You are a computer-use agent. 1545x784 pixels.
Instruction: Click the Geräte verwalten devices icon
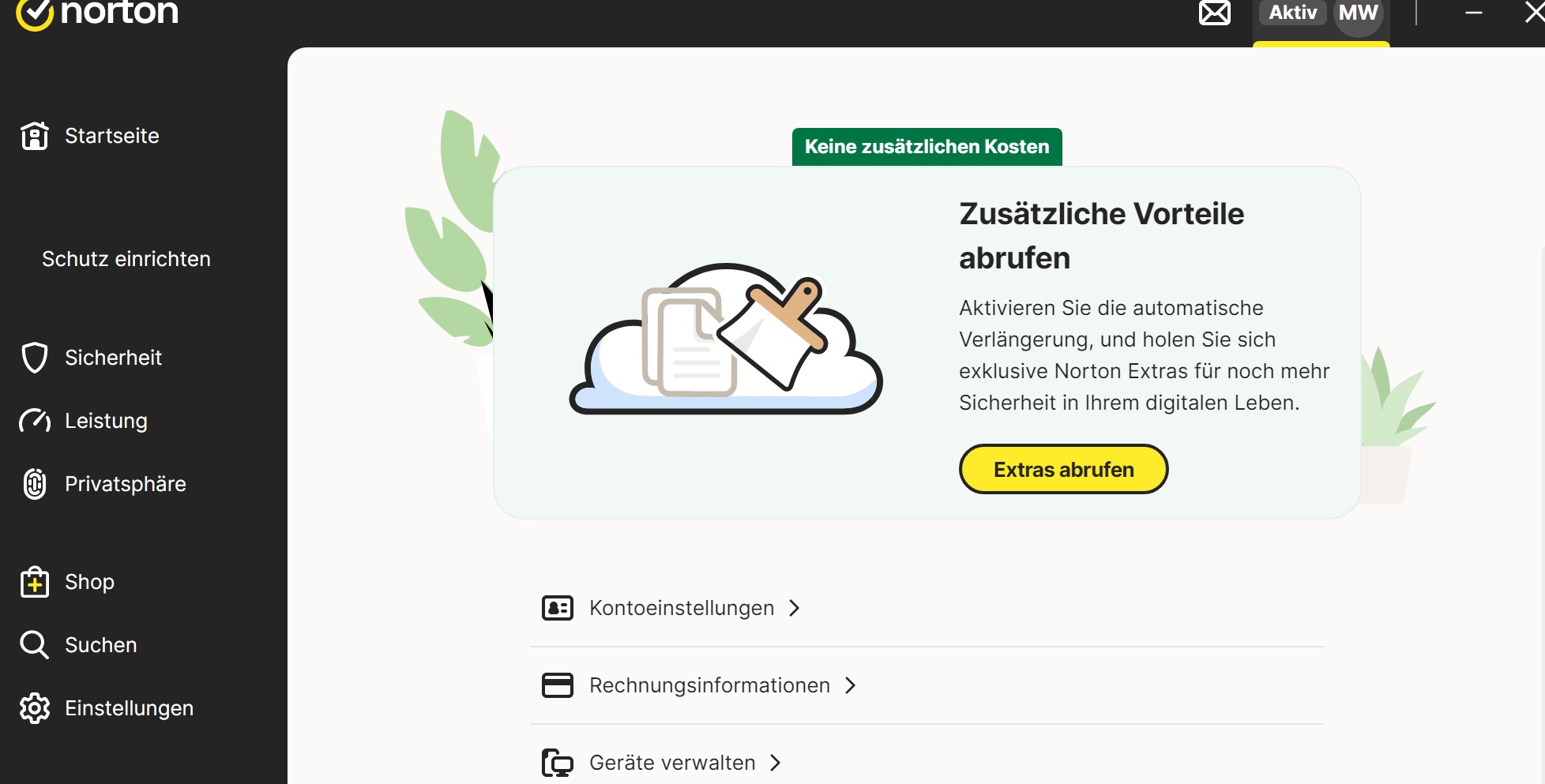click(x=558, y=763)
